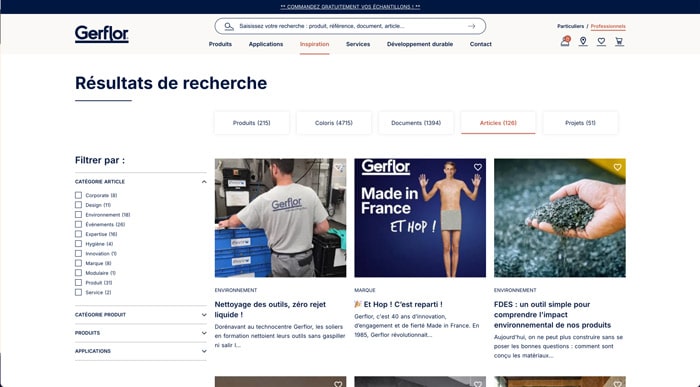Click the MARQUE label above Et Hop article

click(x=365, y=290)
